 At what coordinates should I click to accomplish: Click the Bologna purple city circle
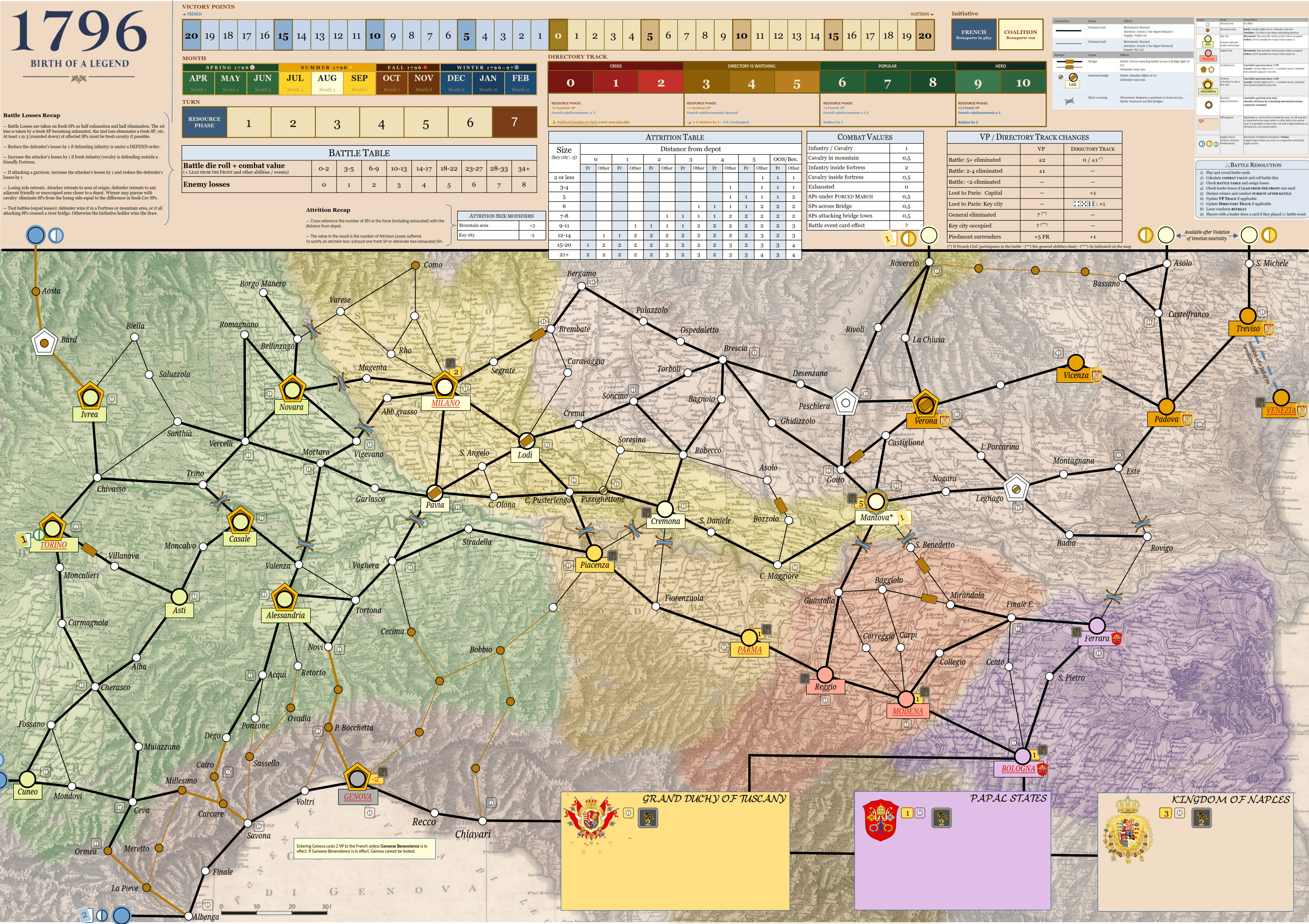click(x=1023, y=756)
